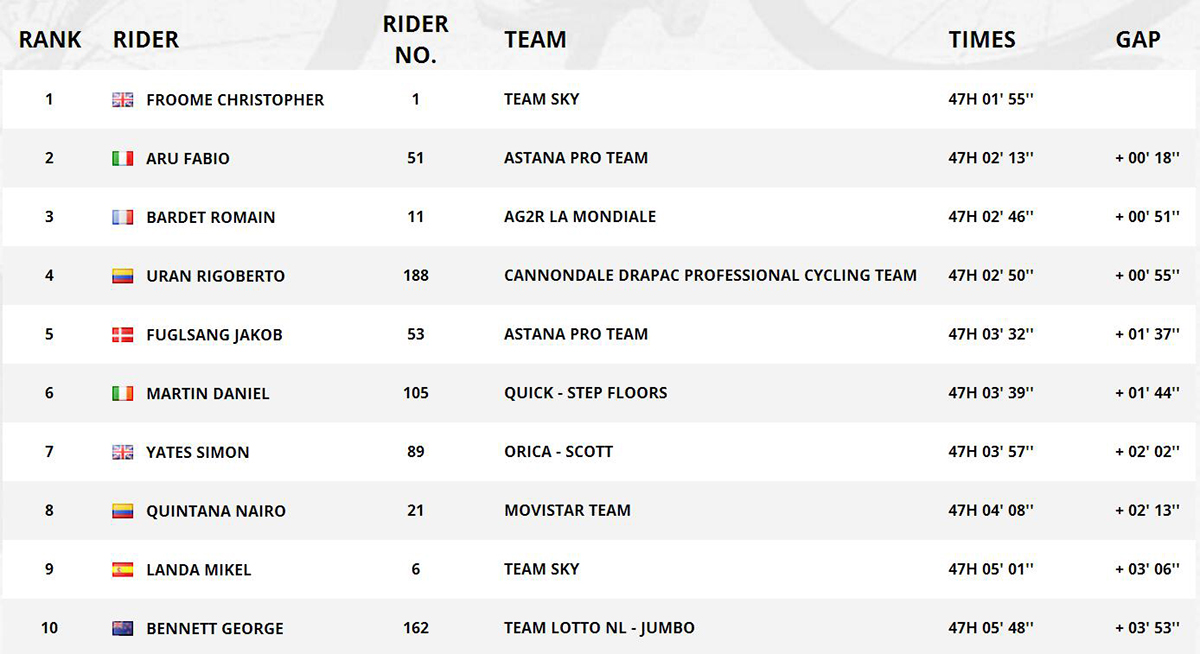Click the New Zealand flag beside Bennett George
The height and width of the screenshot is (654, 1200).
pos(123,629)
